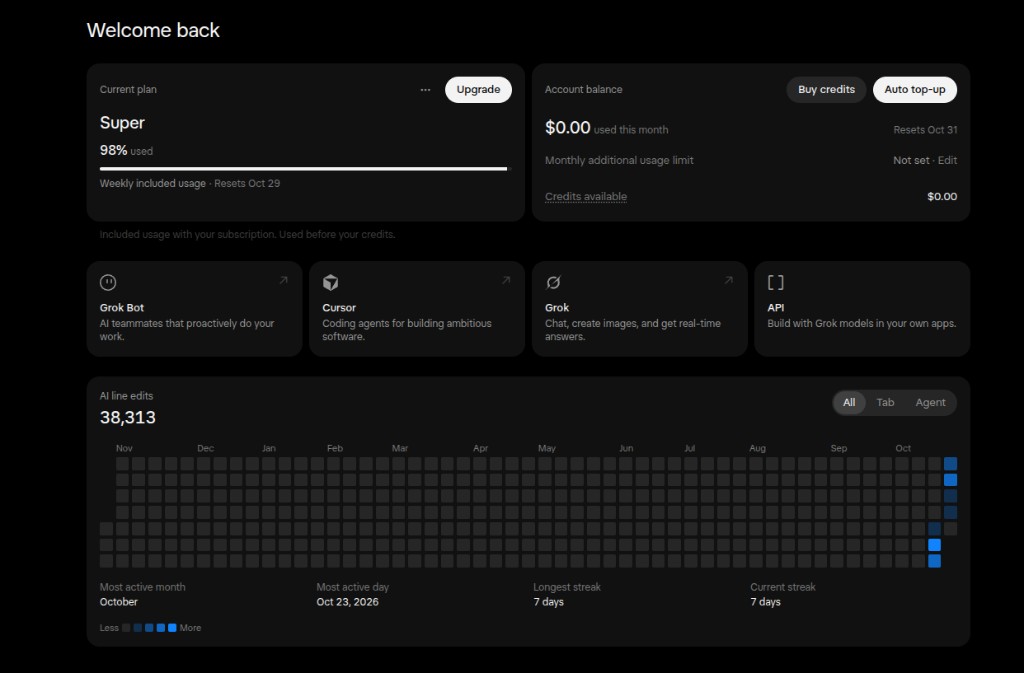The image size is (1024, 673).
Task: Click the "Resets Oct 31" text
Action: tap(925, 130)
